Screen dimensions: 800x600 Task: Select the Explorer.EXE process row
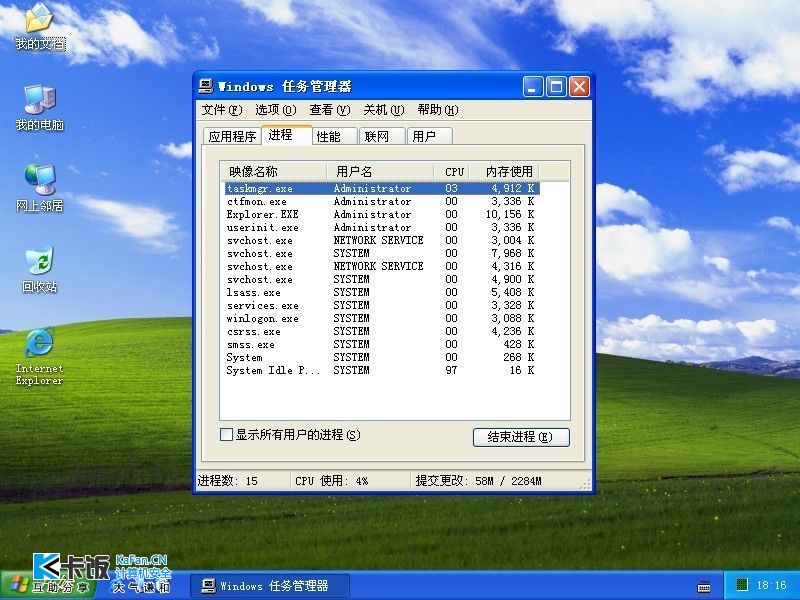click(382, 214)
